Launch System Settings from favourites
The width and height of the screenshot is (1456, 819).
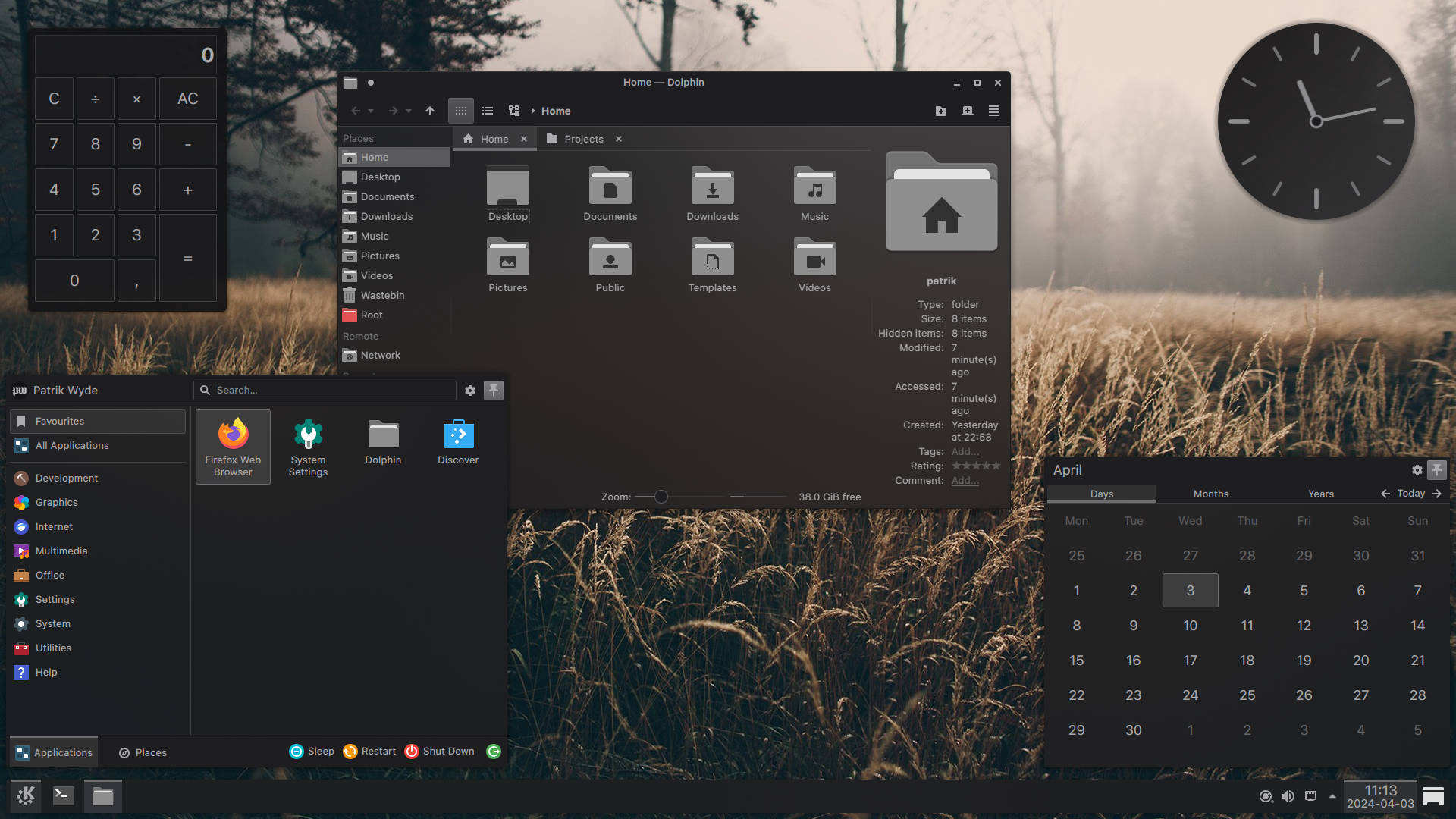click(308, 447)
